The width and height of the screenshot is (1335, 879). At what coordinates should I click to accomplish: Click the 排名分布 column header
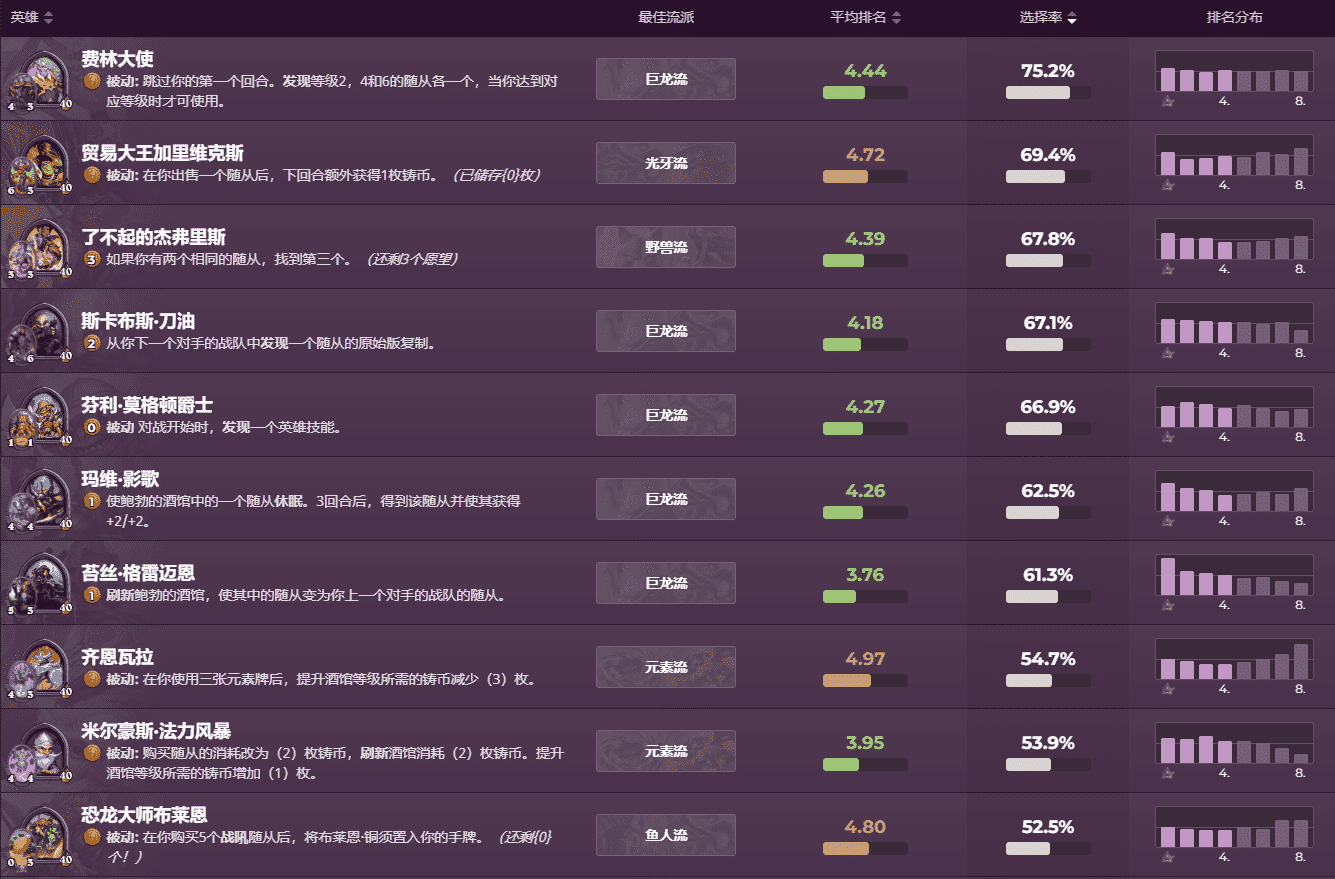pyautogui.click(x=1234, y=17)
